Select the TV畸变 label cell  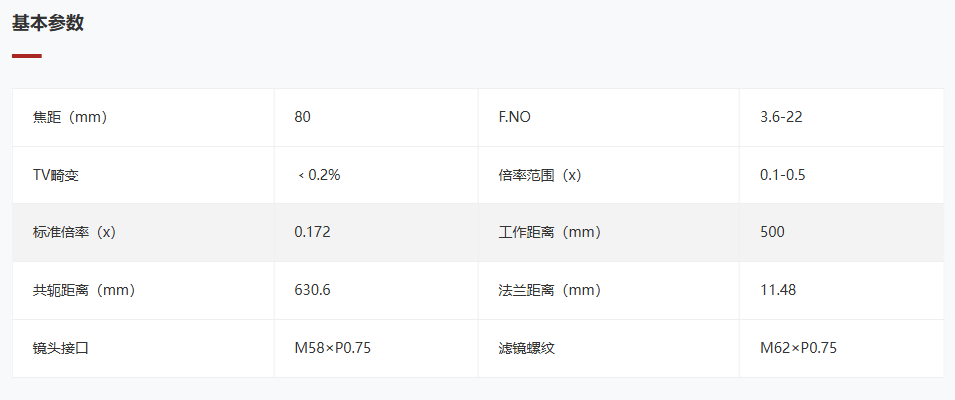(143, 175)
